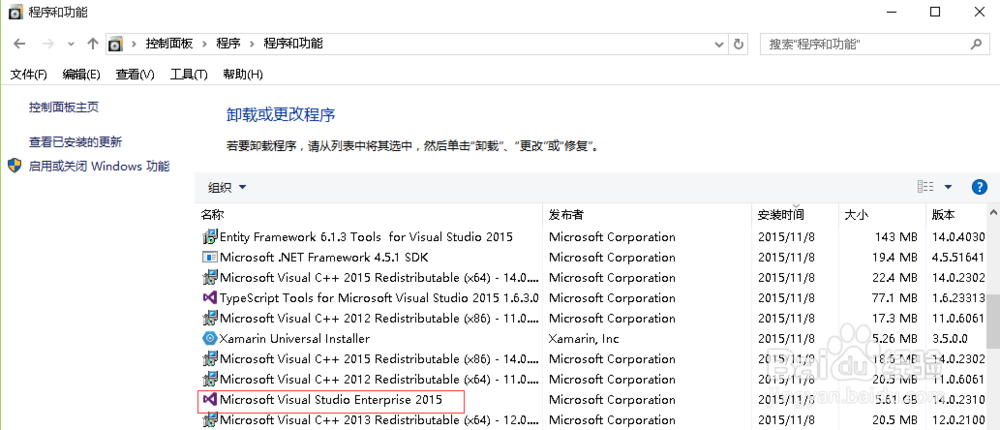This screenshot has height=430, width=1000.
Task: Open the 文件(F) menu
Action: pos(29,75)
